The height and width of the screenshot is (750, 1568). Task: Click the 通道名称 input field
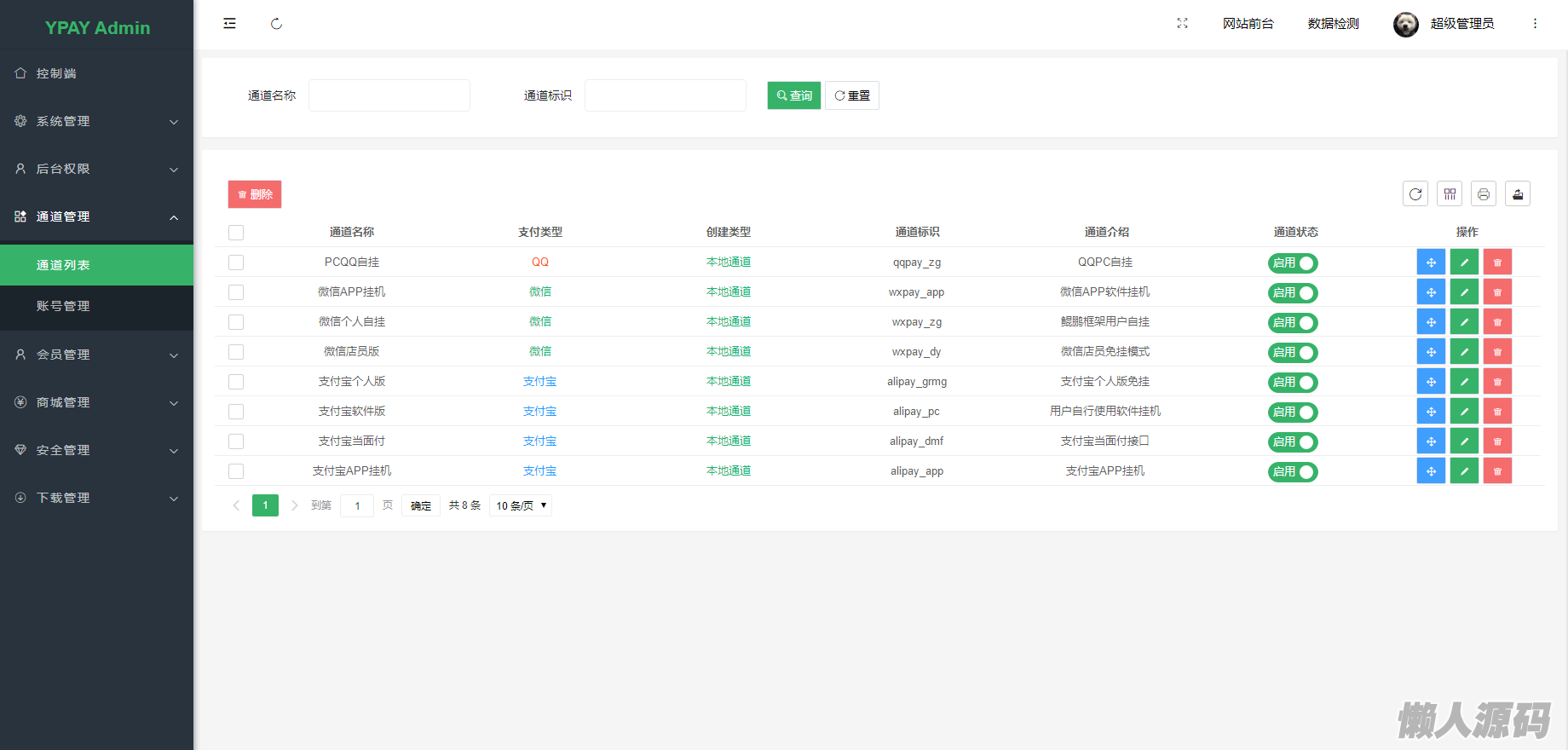click(x=389, y=95)
